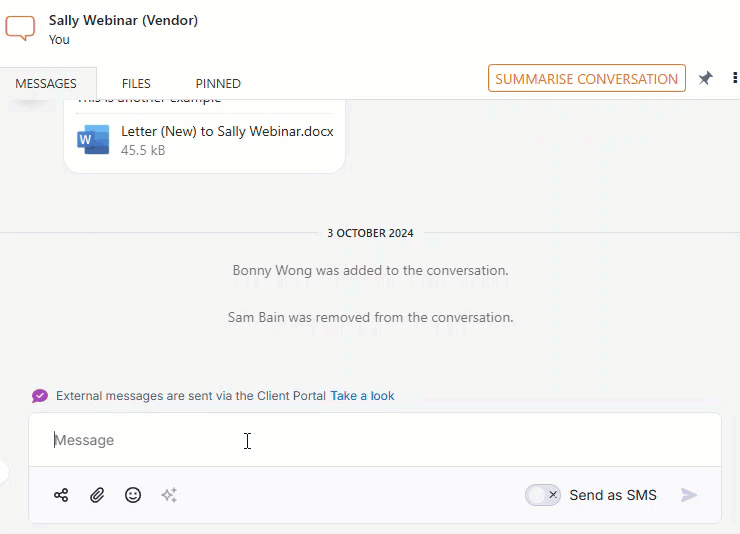Screen dimensions: 740x534
Task: Click the Summarise Conversation button
Action: coord(587,78)
